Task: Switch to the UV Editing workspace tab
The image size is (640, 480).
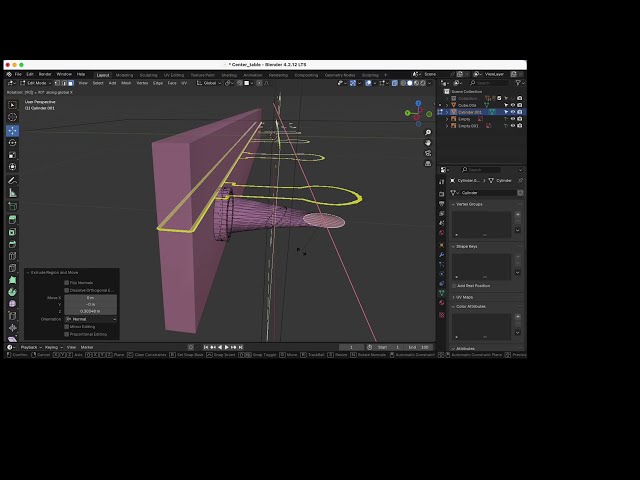Action: click(174, 75)
